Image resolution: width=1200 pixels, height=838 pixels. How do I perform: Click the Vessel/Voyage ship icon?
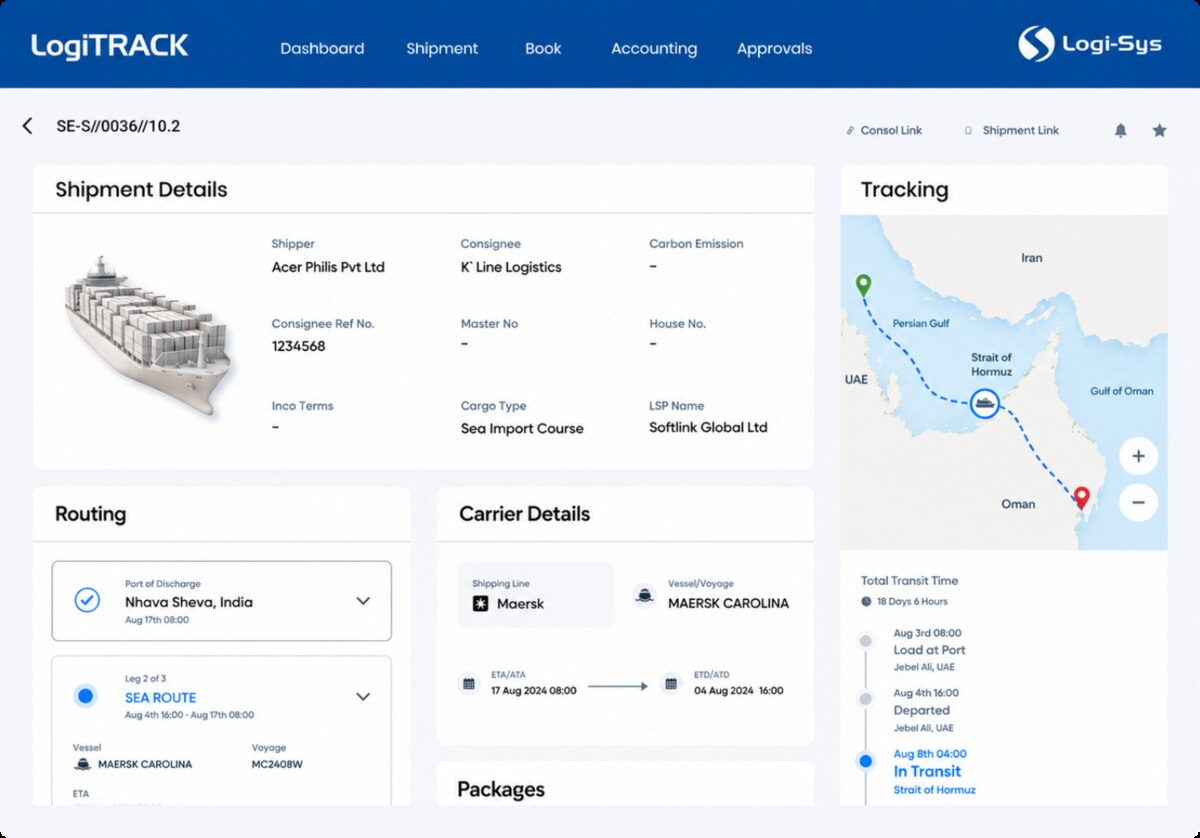coord(645,595)
